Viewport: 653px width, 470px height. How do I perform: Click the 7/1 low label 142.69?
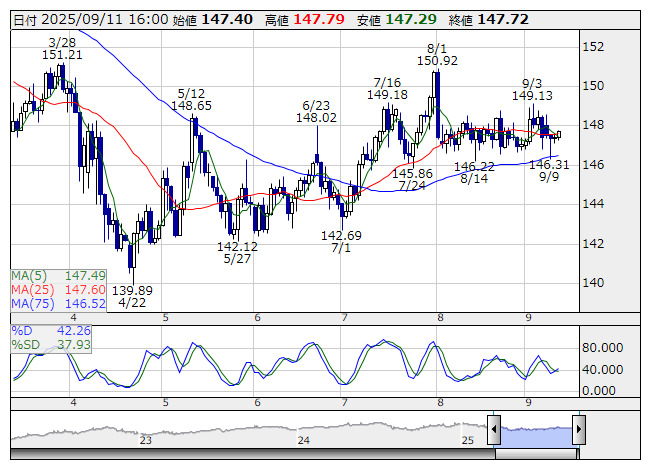341,235
